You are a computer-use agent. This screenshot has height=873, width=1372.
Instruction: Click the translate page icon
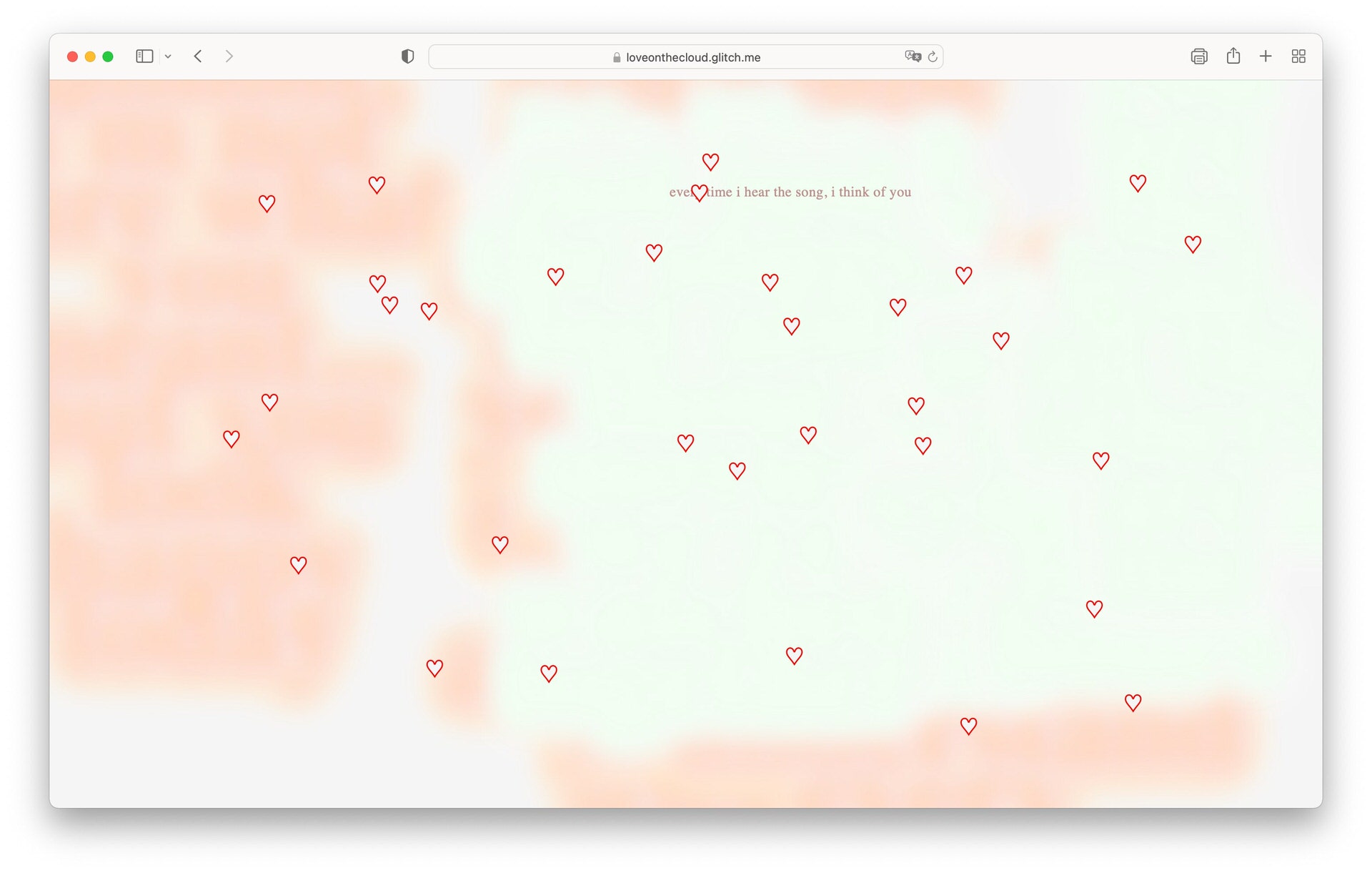pyautogui.click(x=912, y=56)
